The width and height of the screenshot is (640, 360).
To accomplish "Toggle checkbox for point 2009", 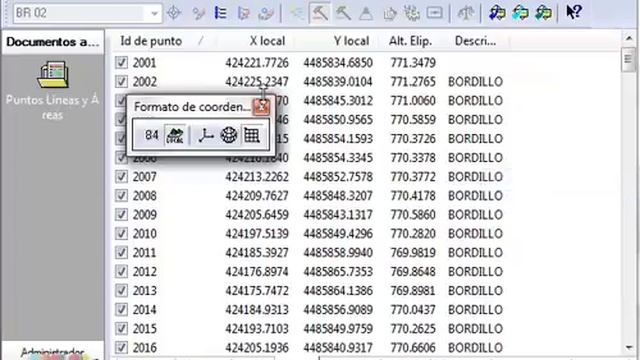I will click(121, 214).
